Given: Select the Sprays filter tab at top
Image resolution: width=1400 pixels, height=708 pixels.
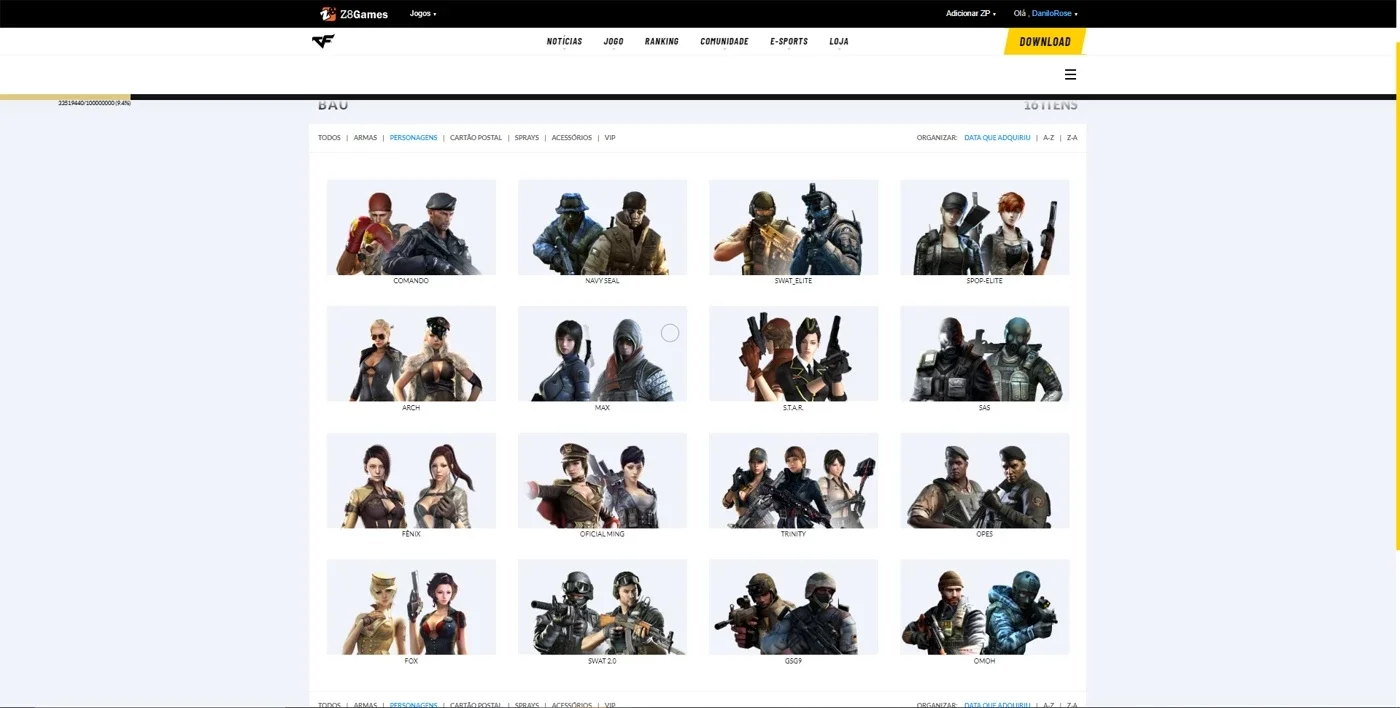Looking at the screenshot, I should point(527,138).
